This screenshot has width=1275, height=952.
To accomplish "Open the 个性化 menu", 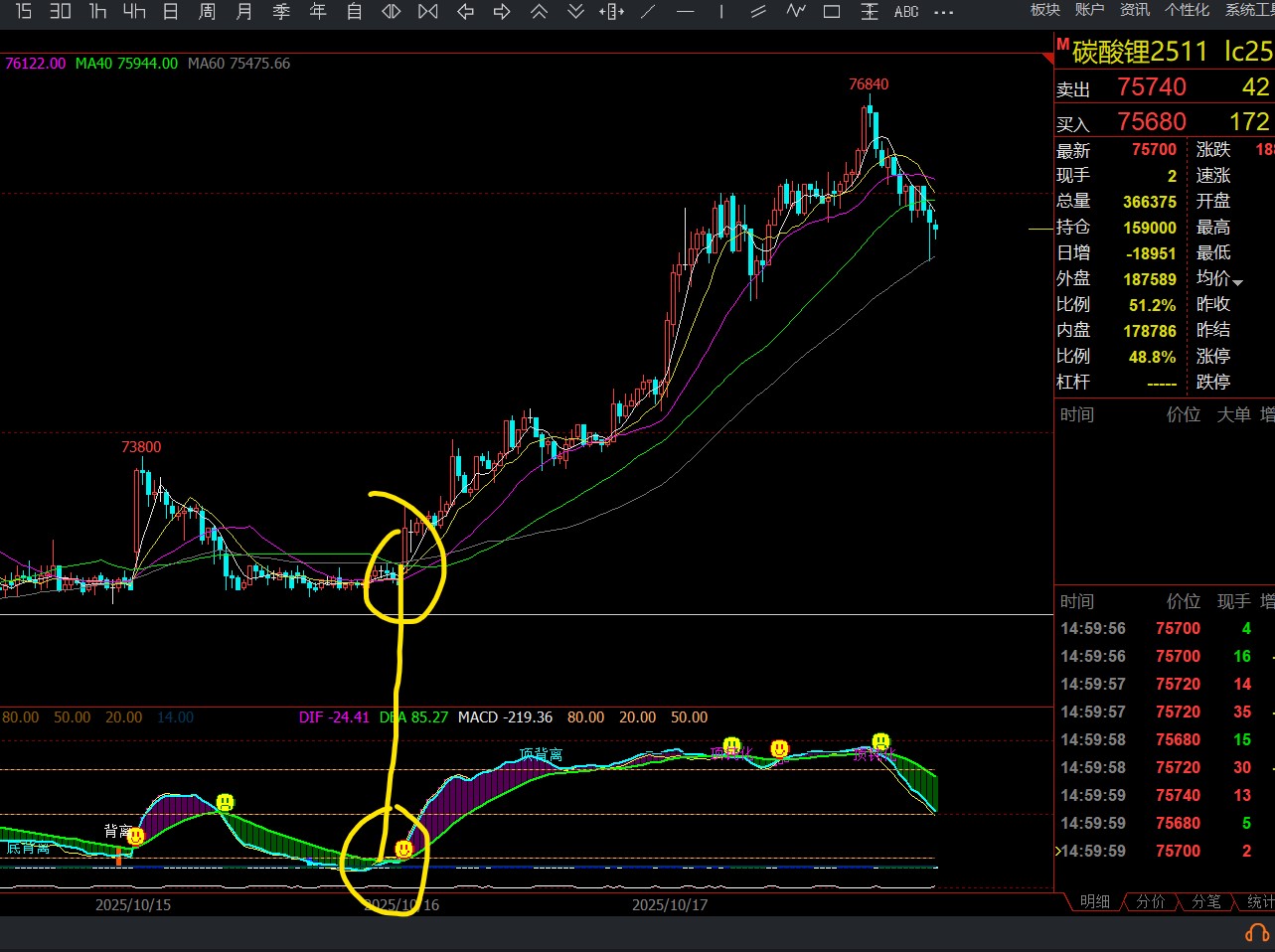I will (1187, 10).
